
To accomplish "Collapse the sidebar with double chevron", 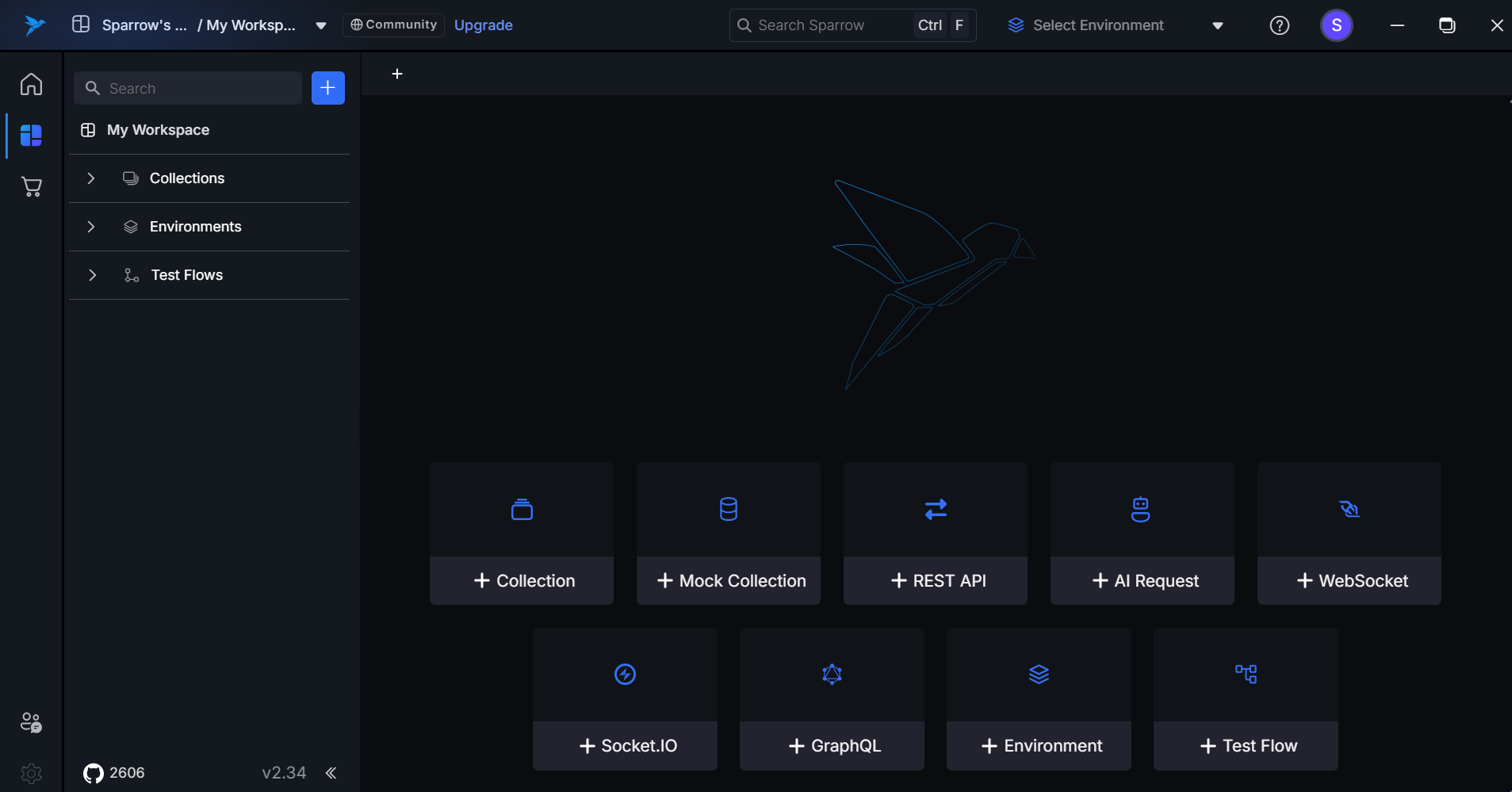I will (331, 773).
